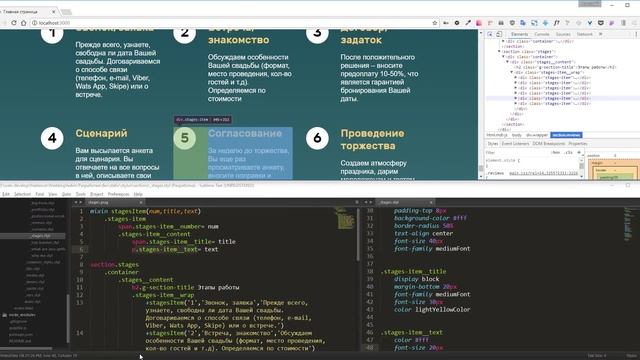The width and height of the screenshot is (640, 360).
Task: Toggle .cls class editor
Action: pos(568,152)
